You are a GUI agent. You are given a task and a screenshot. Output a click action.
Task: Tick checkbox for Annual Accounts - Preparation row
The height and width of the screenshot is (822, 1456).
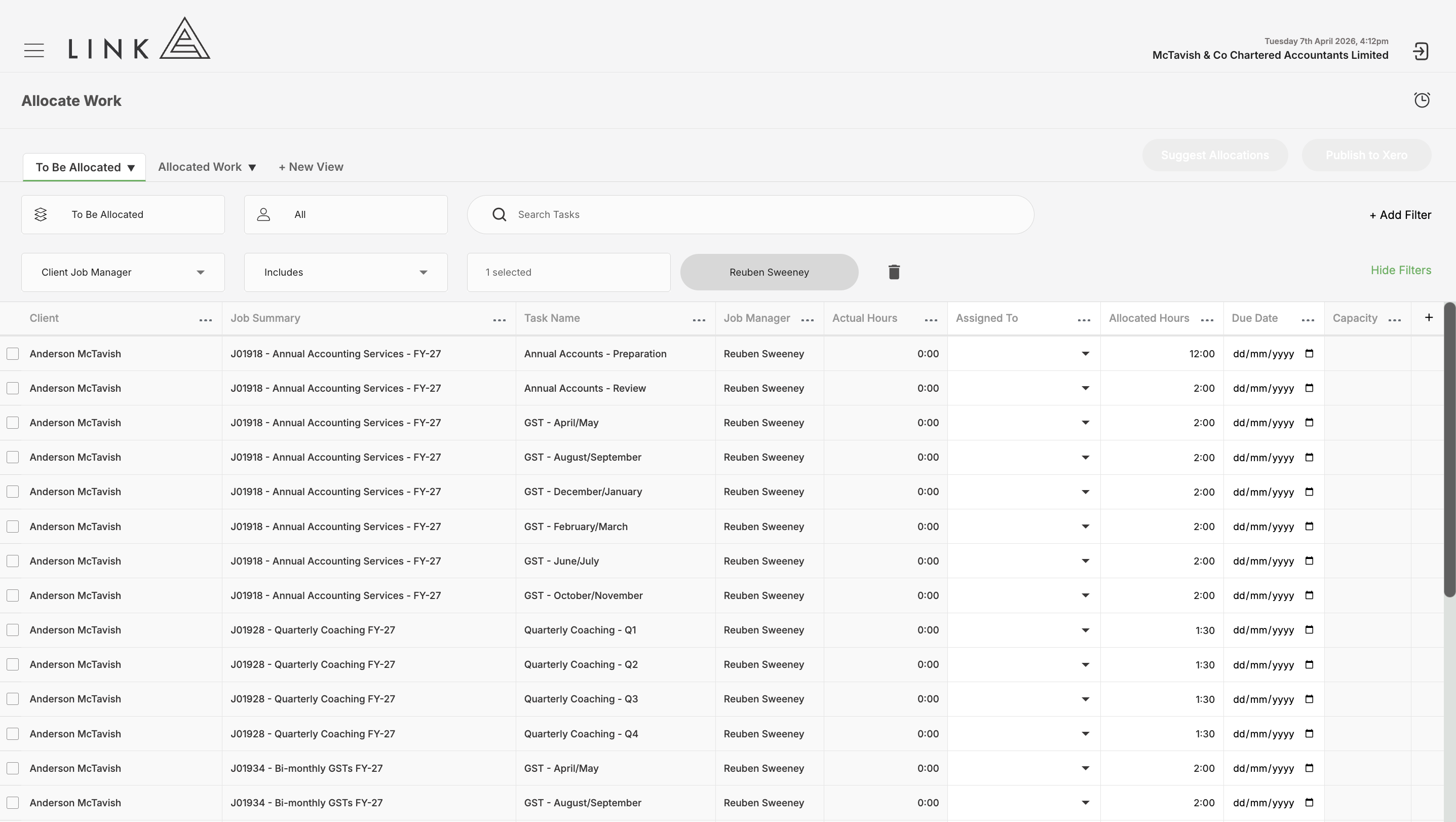tap(13, 354)
